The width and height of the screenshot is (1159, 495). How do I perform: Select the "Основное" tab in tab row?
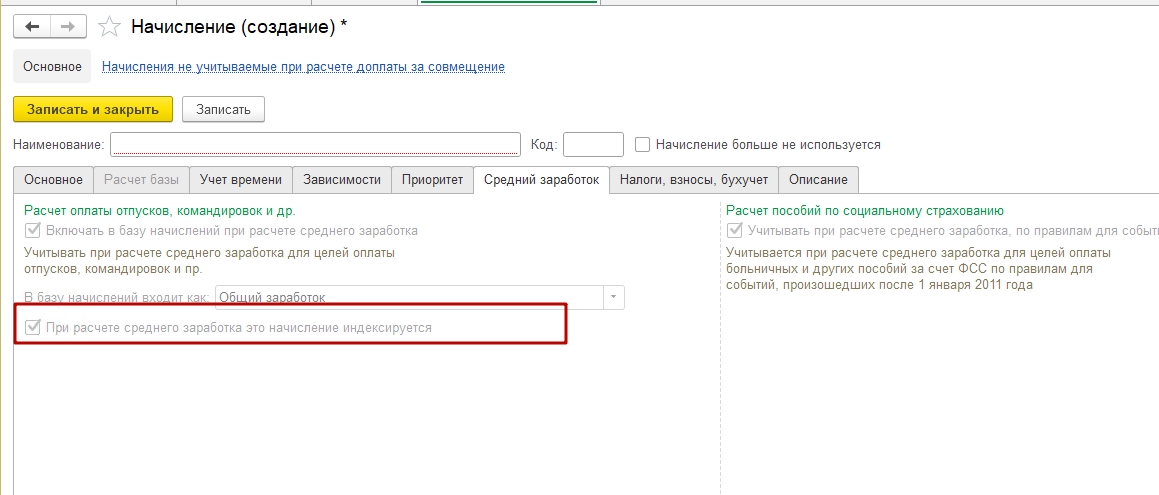[x=53, y=180]
